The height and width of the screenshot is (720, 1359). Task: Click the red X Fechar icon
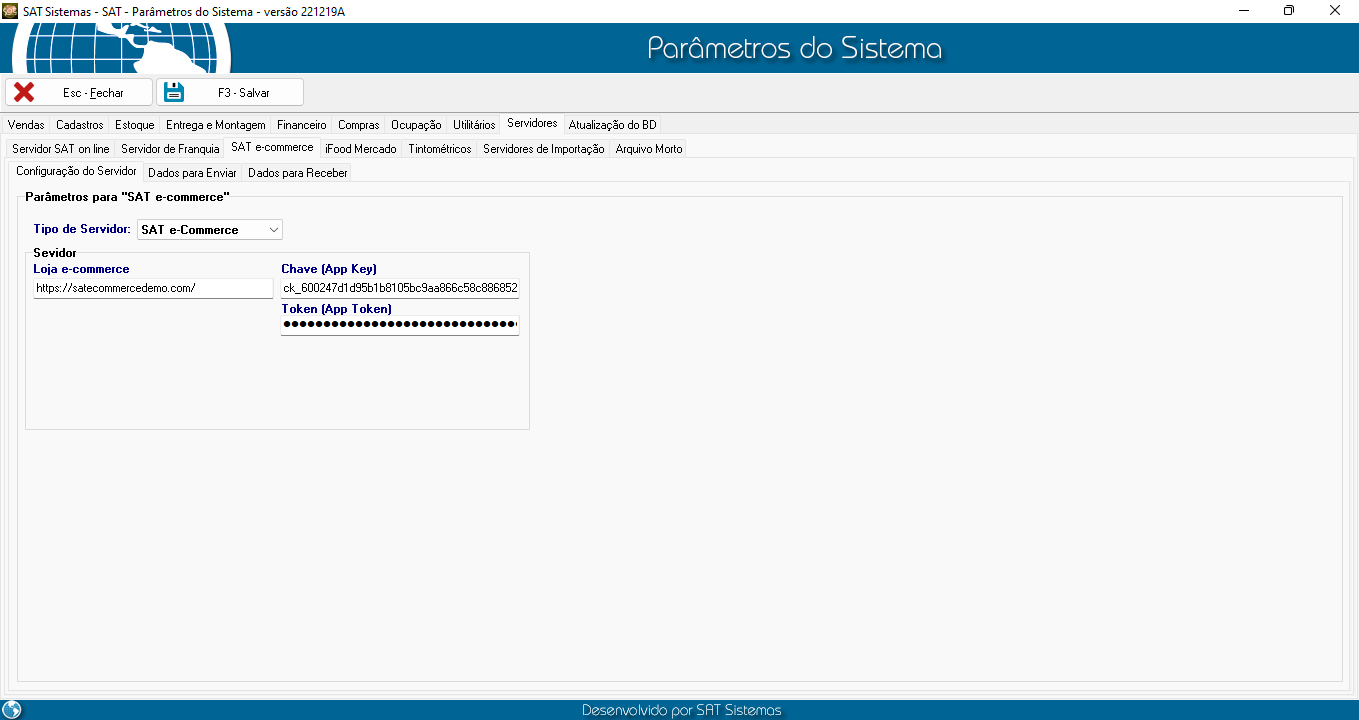(24, 92)
